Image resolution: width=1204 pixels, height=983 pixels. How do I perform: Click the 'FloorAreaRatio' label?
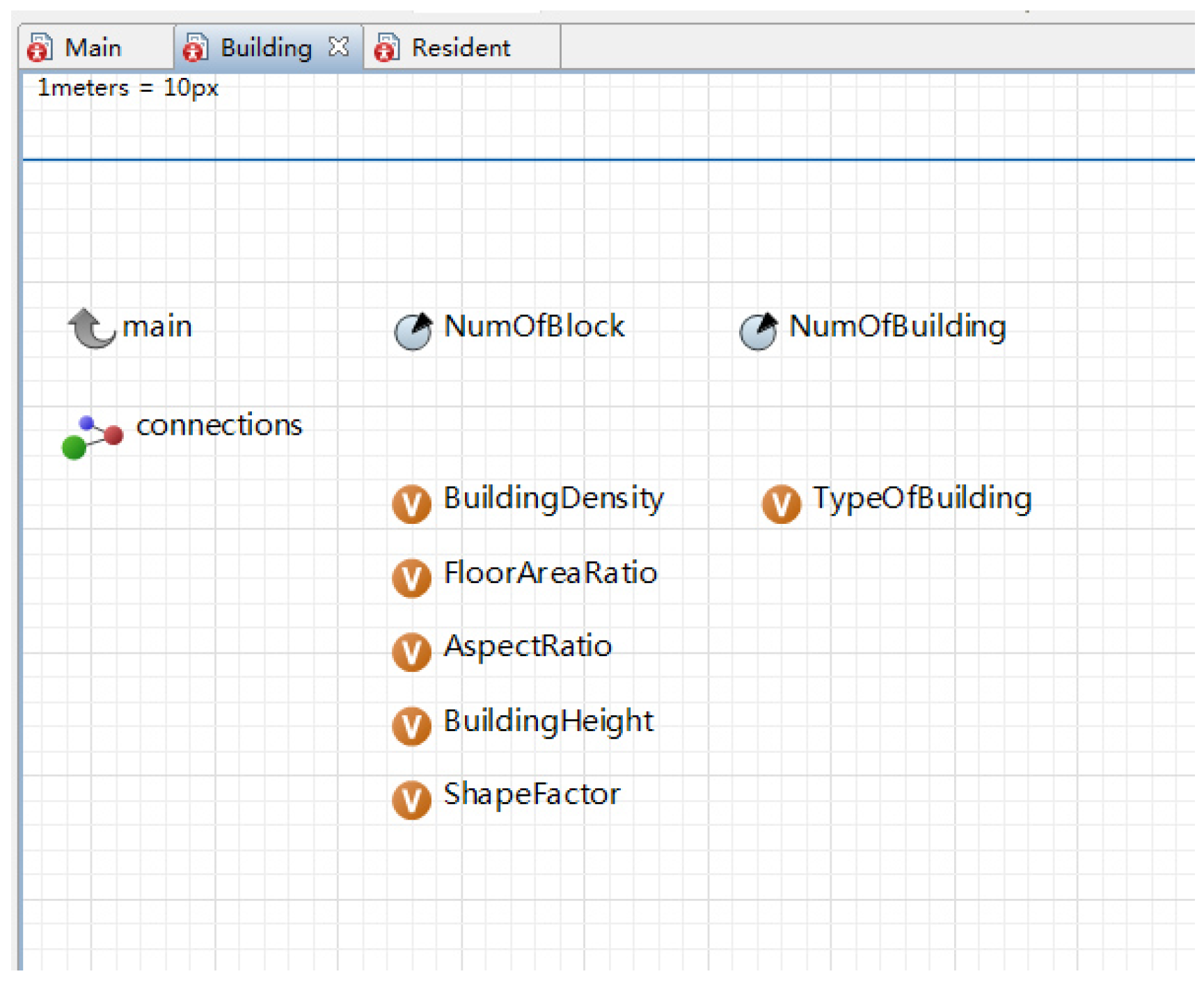[x=550, y=573]
